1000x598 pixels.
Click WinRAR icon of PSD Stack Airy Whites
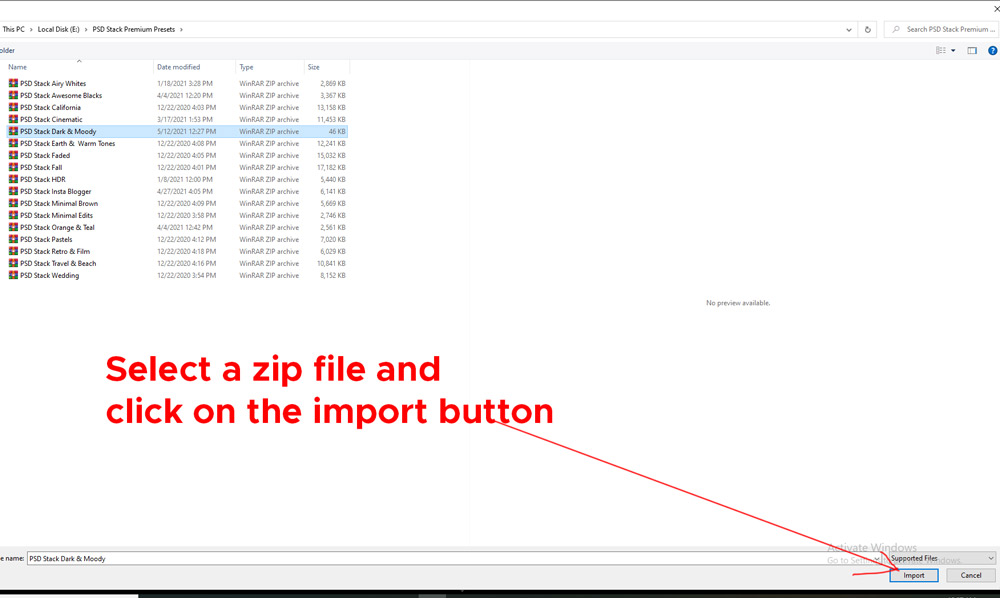[13, 83]
